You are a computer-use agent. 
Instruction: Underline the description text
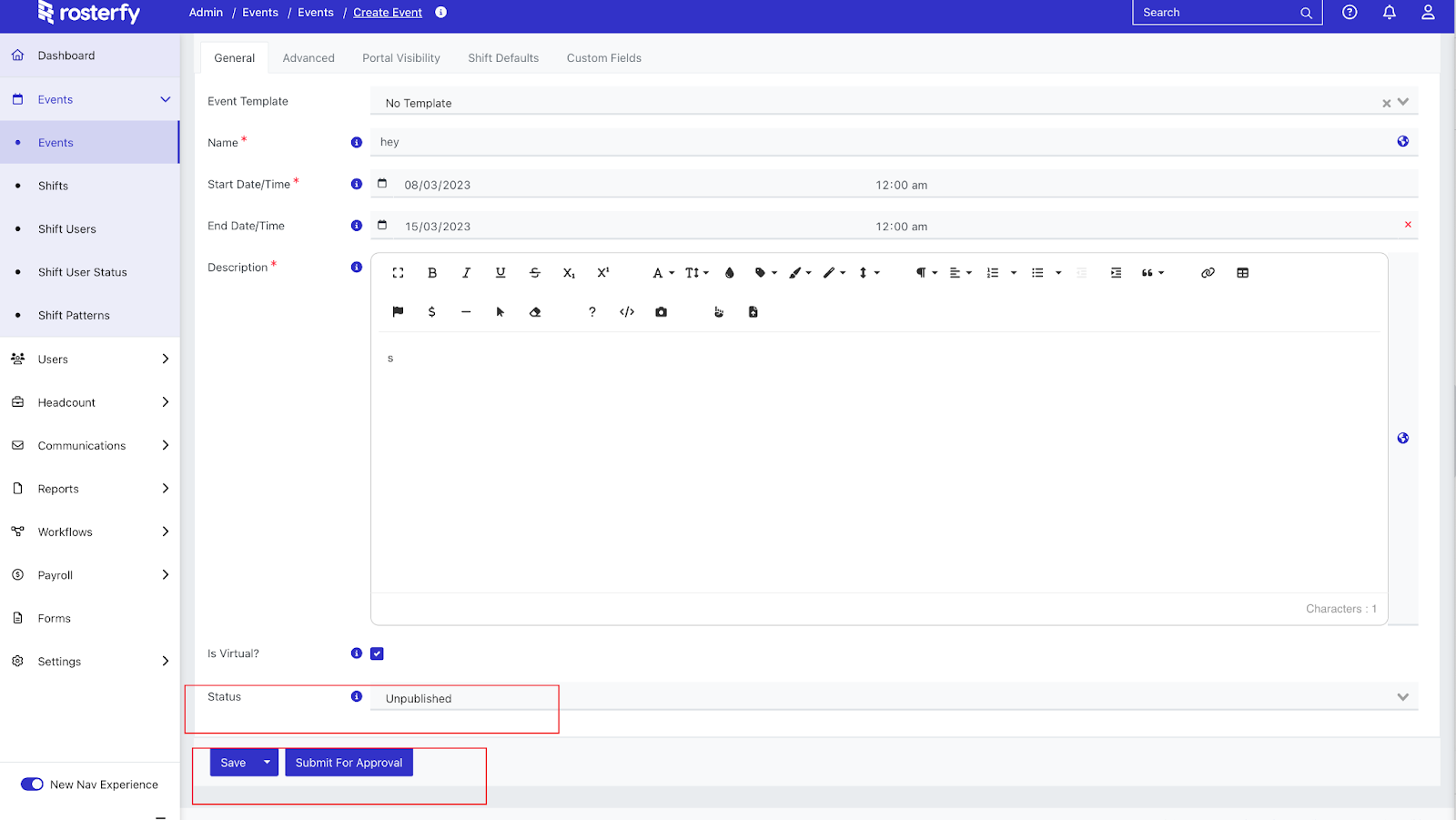500,273
